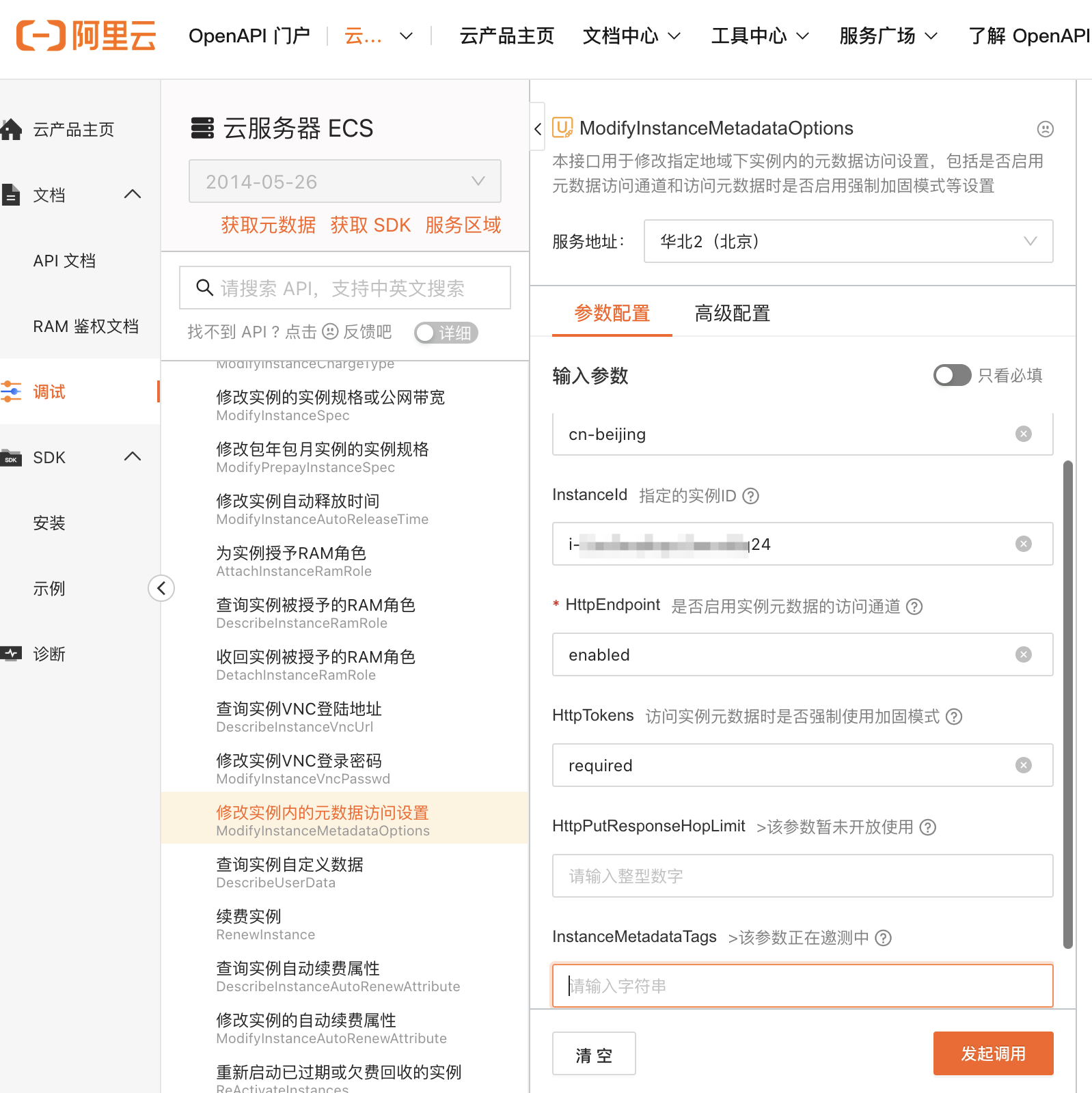Clear the cn-beijing field with its X icon
The width and height of the screenshot is (1092, 1093).
coord(1023,434)
